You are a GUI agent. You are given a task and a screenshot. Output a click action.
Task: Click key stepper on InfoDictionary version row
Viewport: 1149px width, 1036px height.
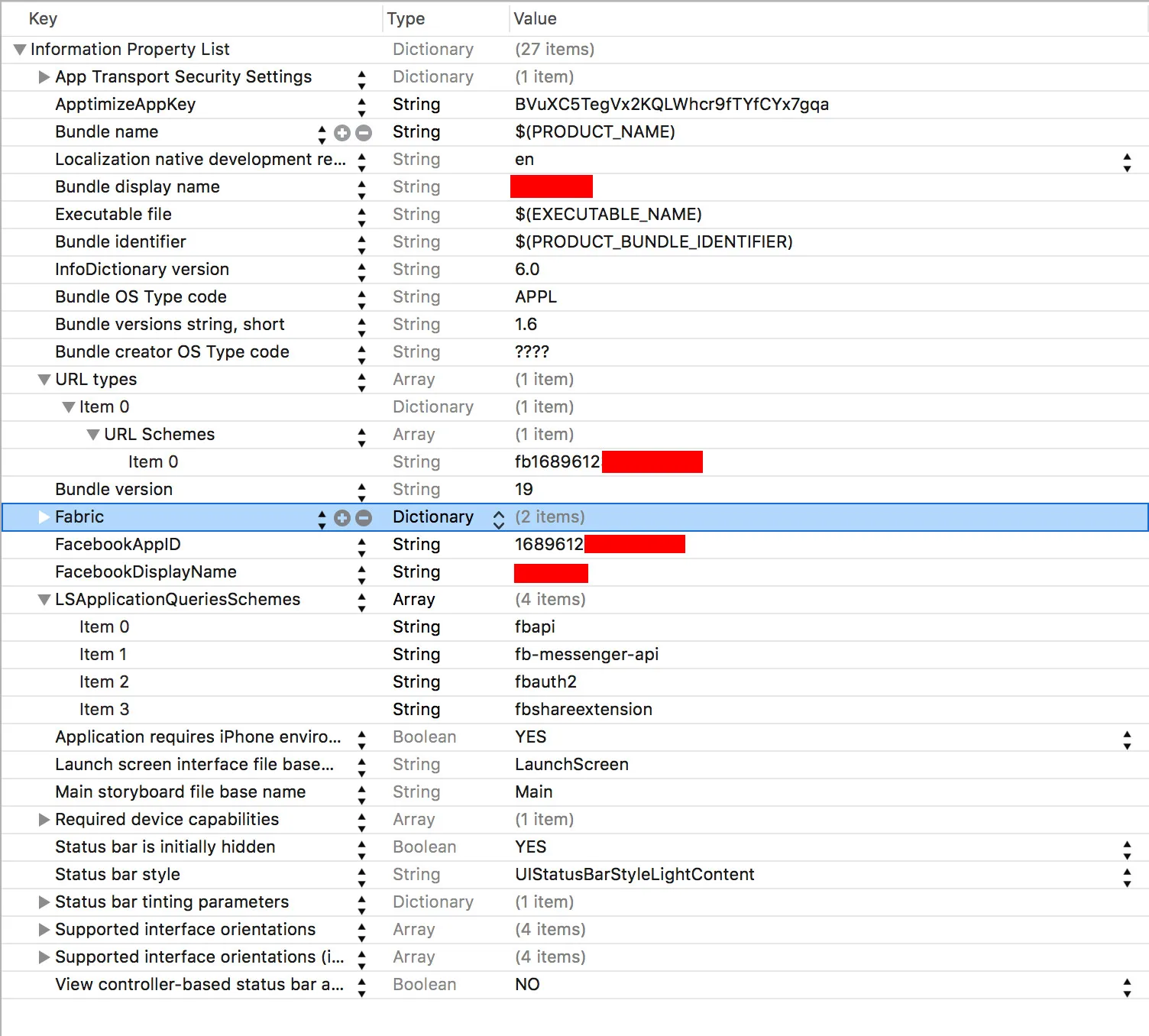click(361, 272)
